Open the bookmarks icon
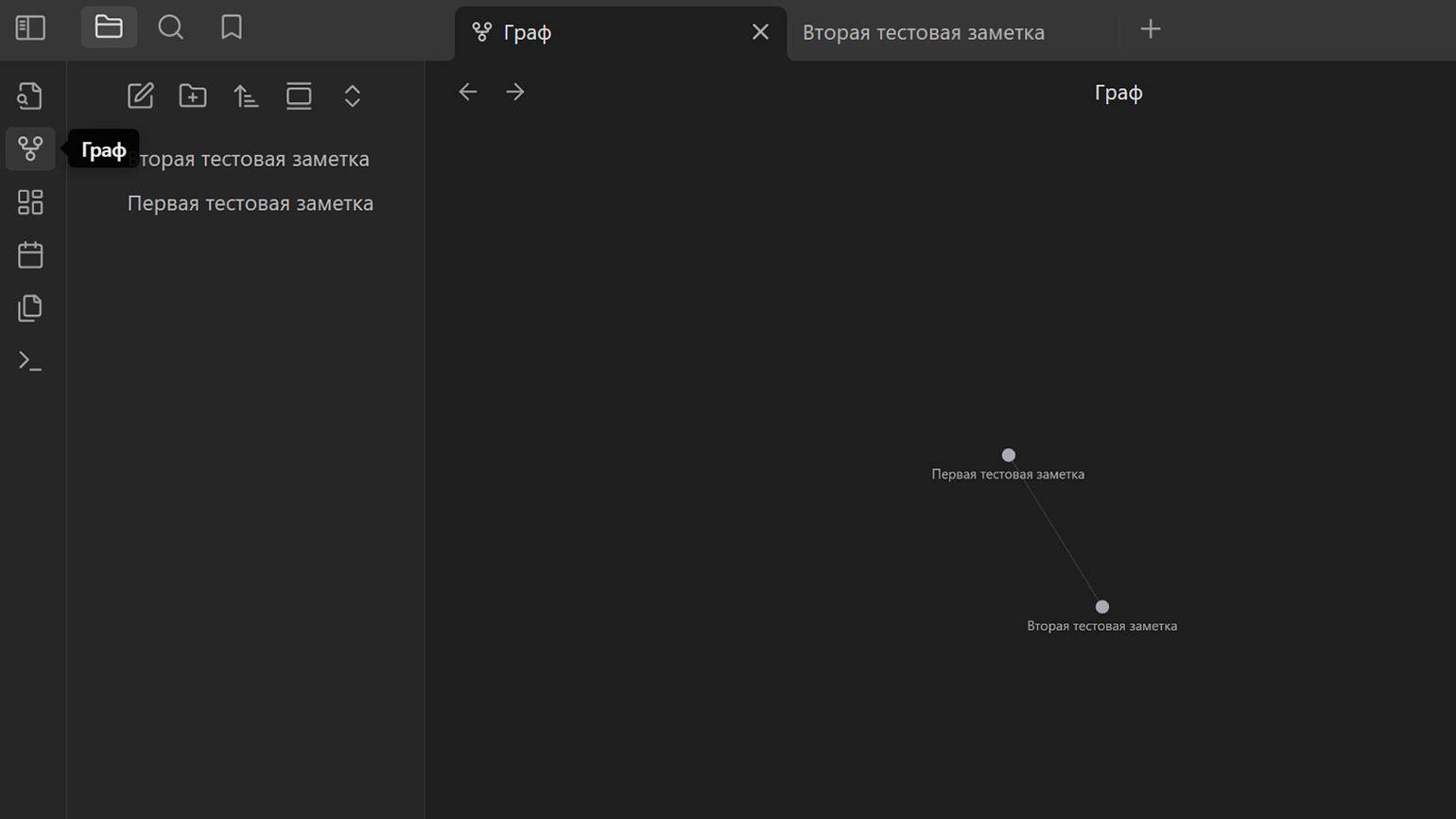 point(232,27)
